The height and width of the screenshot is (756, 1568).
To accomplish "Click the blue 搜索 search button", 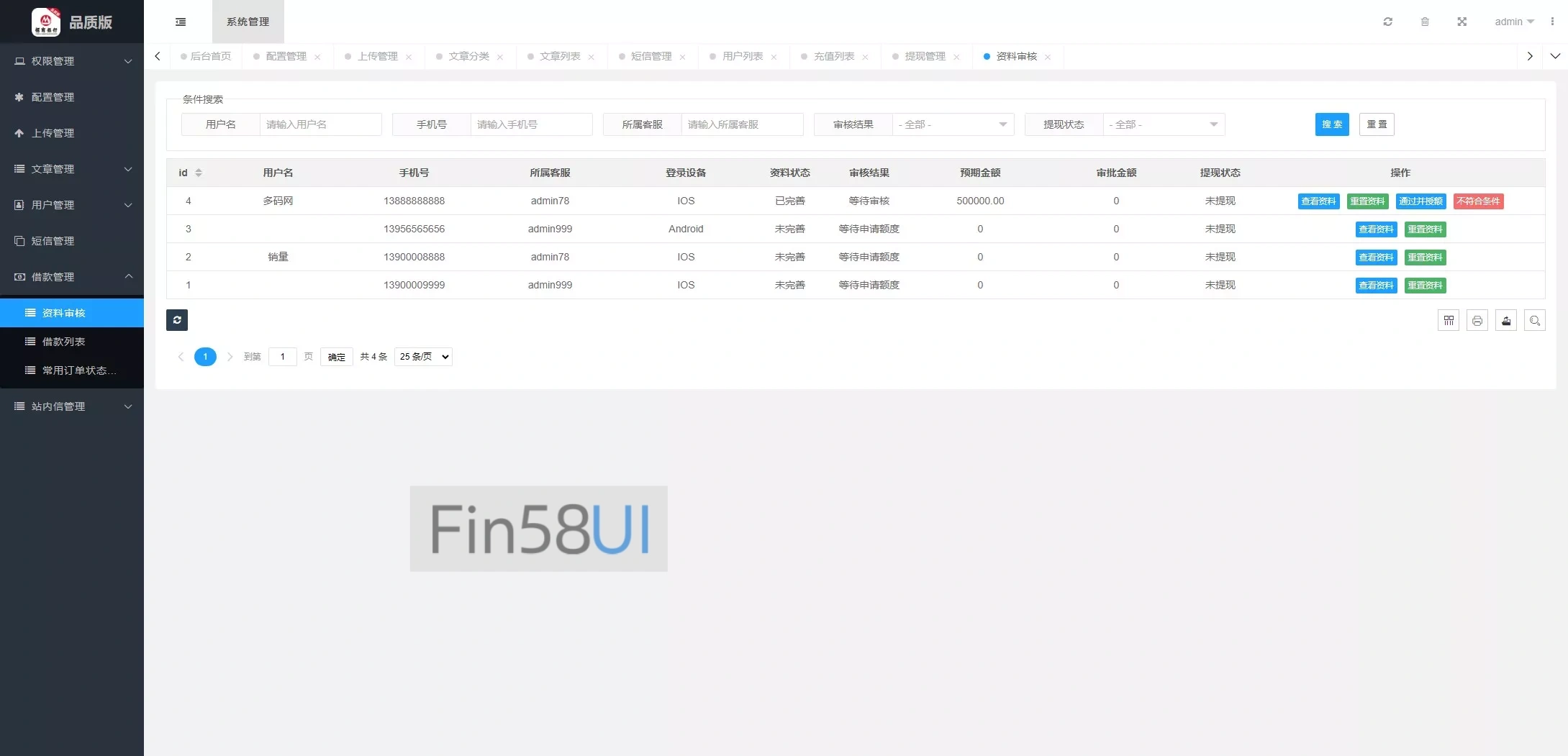I will [1331, 124].
